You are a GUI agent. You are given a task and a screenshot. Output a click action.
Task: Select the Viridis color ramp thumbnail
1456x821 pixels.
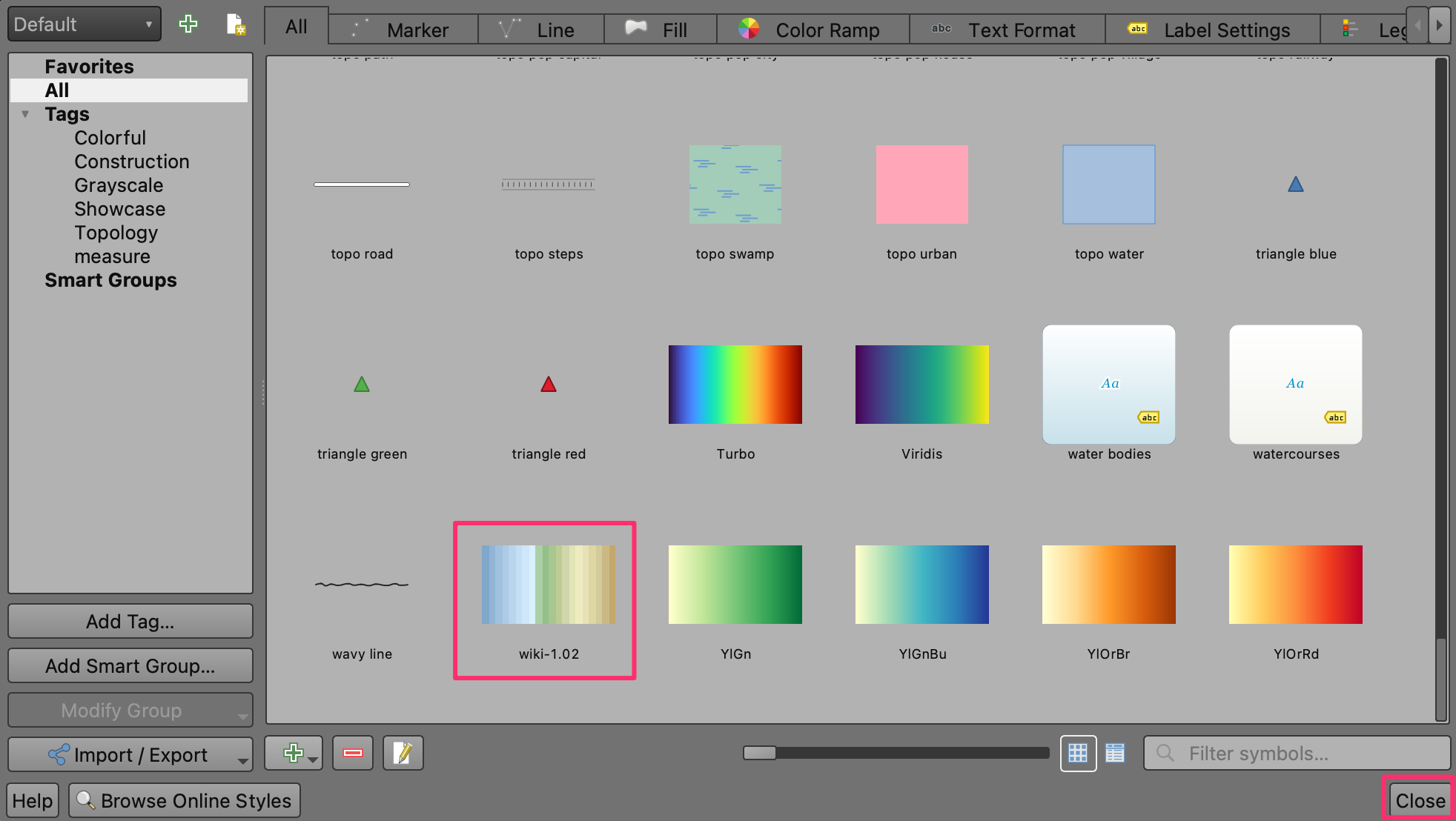pyautogui.click(x=921, y=385)
